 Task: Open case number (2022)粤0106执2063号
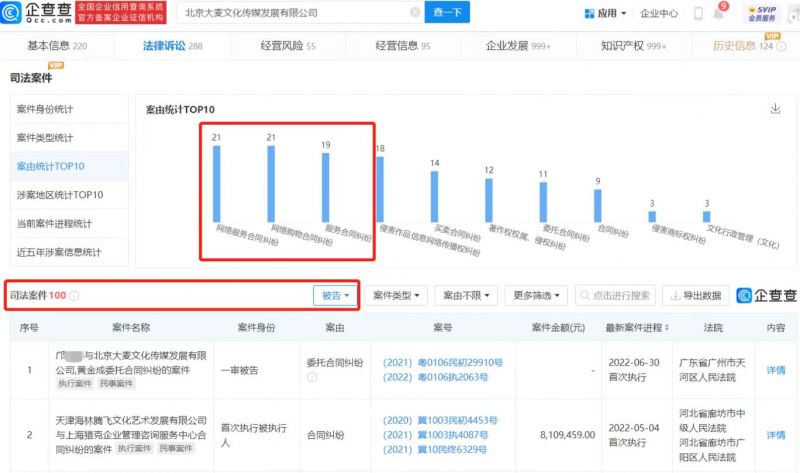point(435,378)
